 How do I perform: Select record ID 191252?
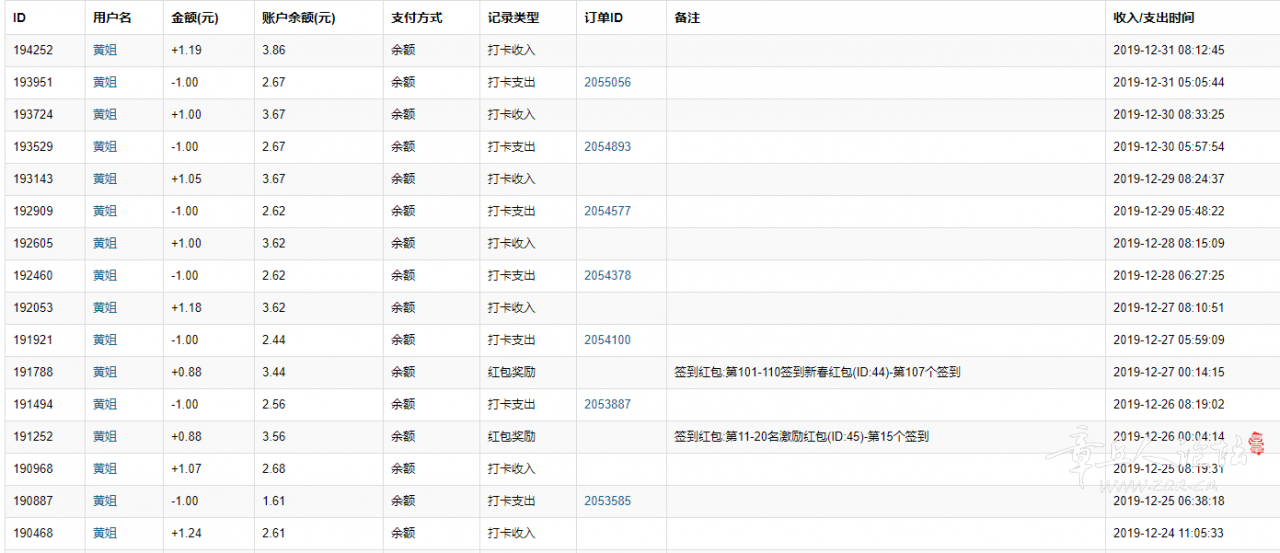(33, 436)
